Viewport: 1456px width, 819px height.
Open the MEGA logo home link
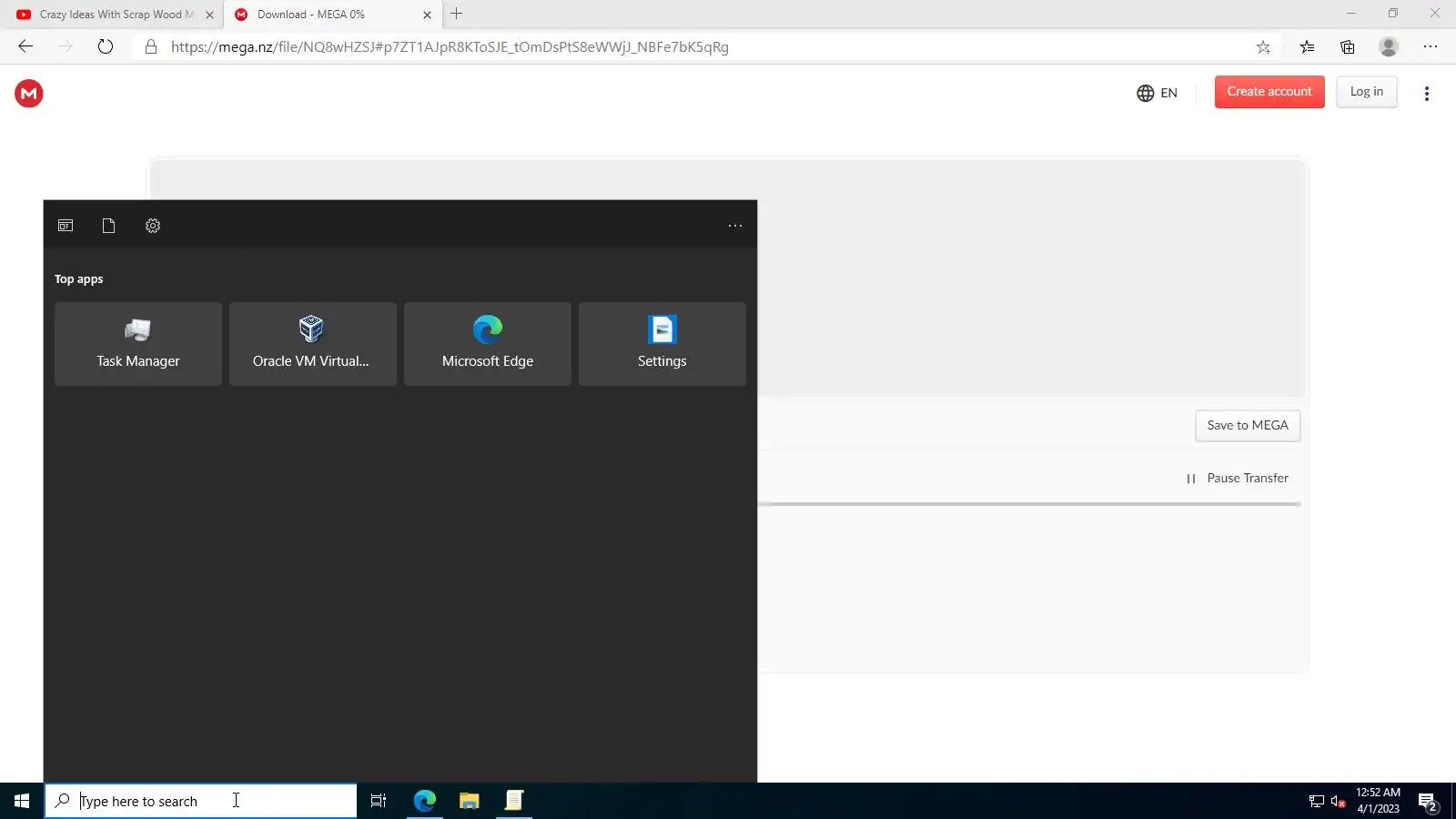pos(29,93)
